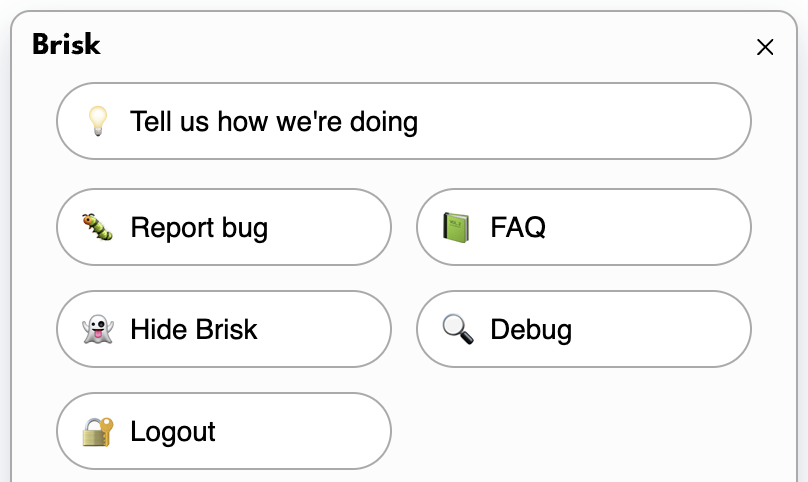Screen dimensions: 808x482
Task: Click the padlock and key Logout icon
Action: [97, 431]
